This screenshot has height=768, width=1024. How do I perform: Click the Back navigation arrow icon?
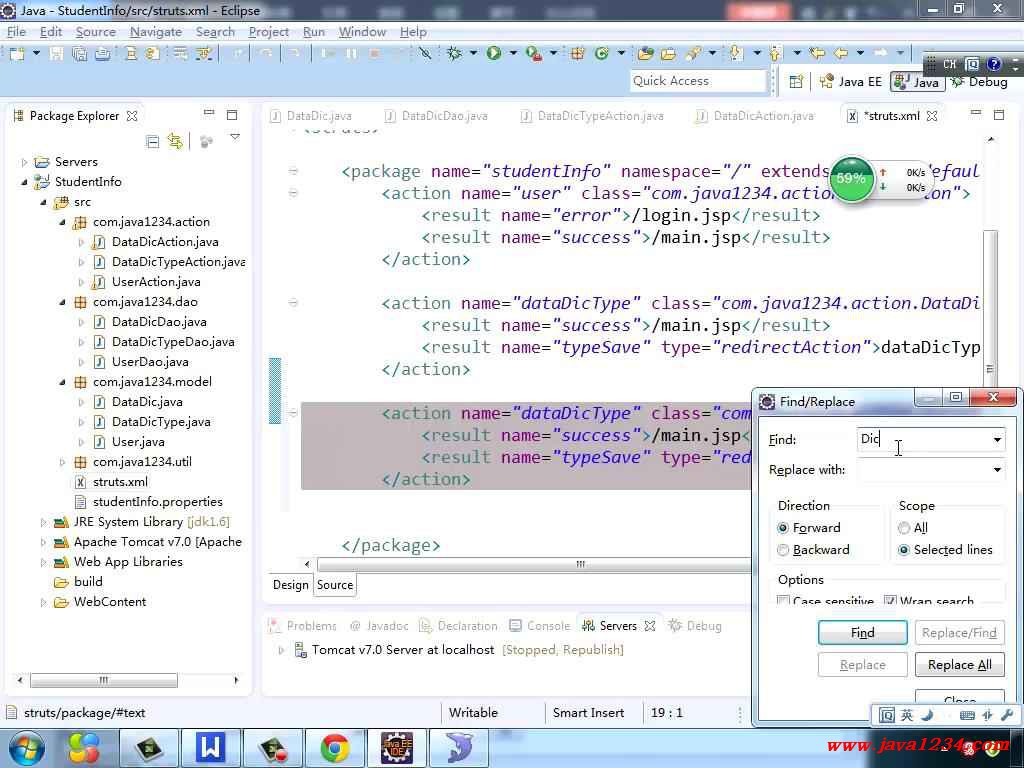click(841, 53)
